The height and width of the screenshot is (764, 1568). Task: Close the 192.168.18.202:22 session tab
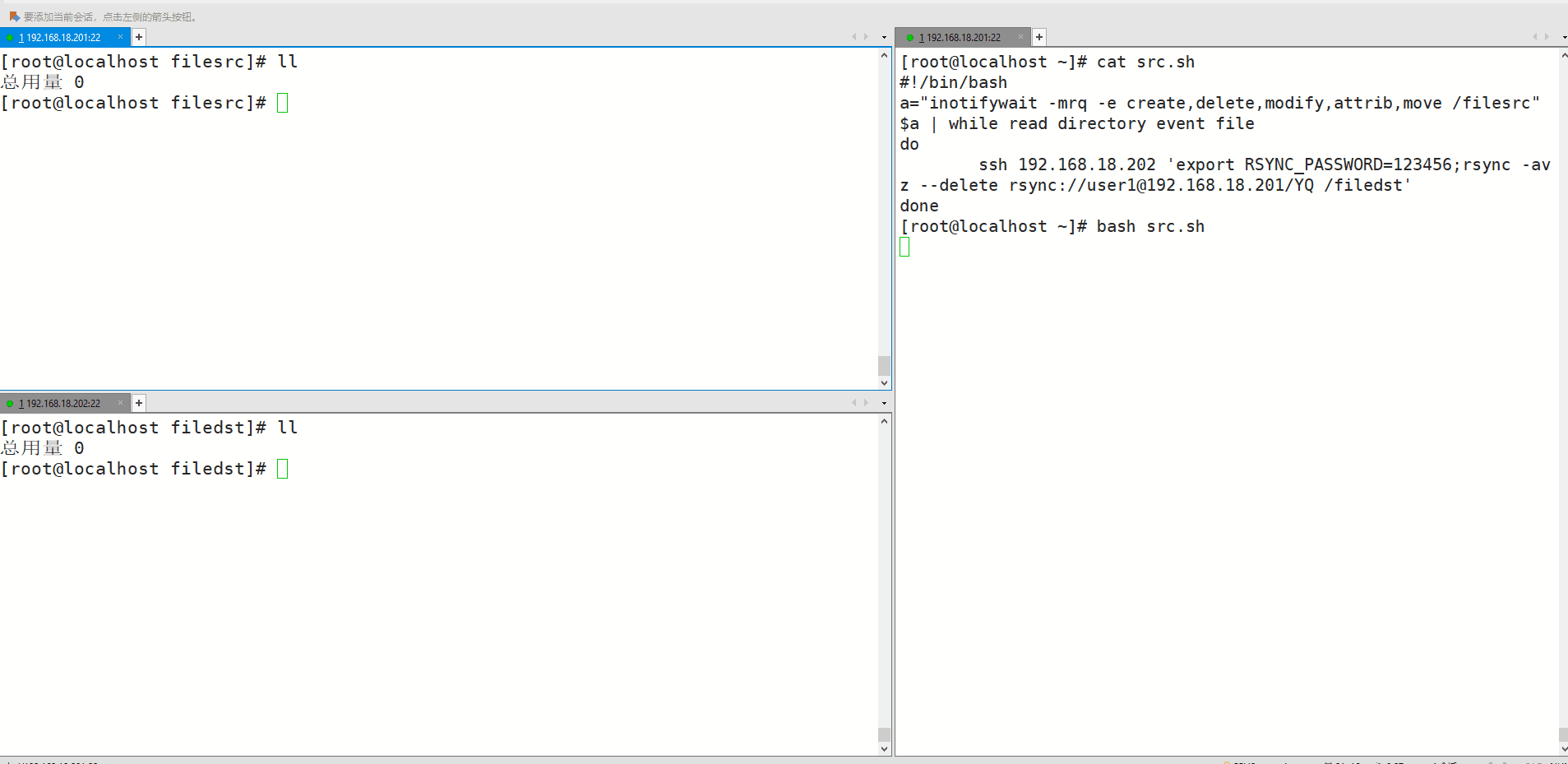[x=120, y=403]
